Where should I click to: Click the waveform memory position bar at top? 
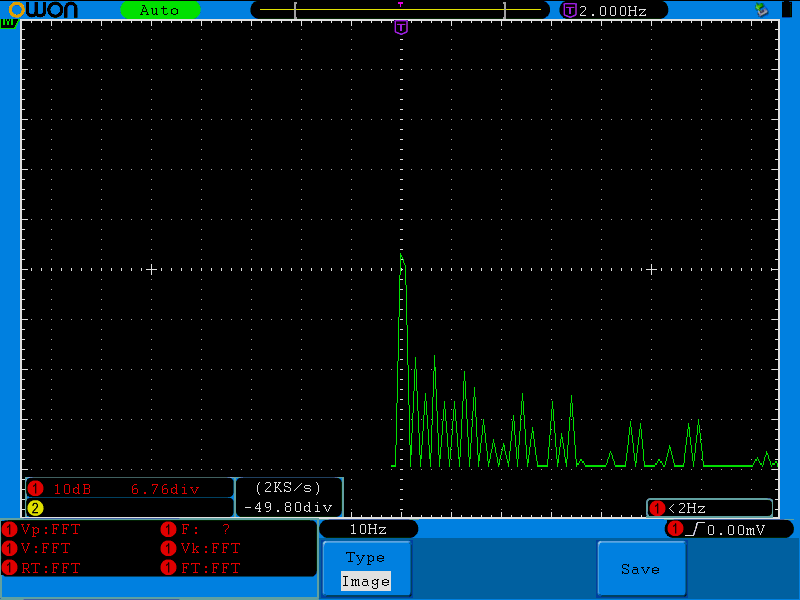coord(400,10)
